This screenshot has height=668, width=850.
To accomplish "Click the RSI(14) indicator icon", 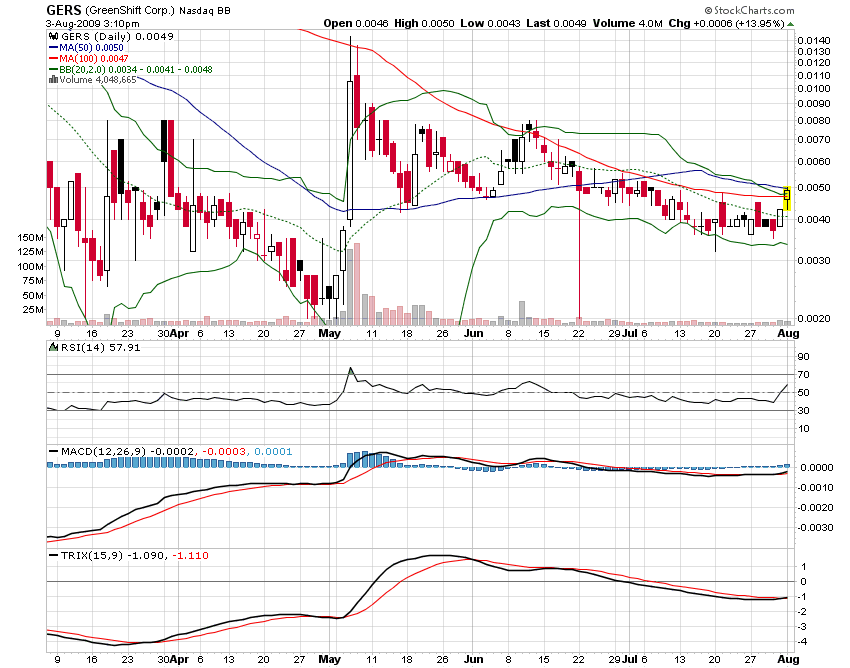I will pos(53,347).
